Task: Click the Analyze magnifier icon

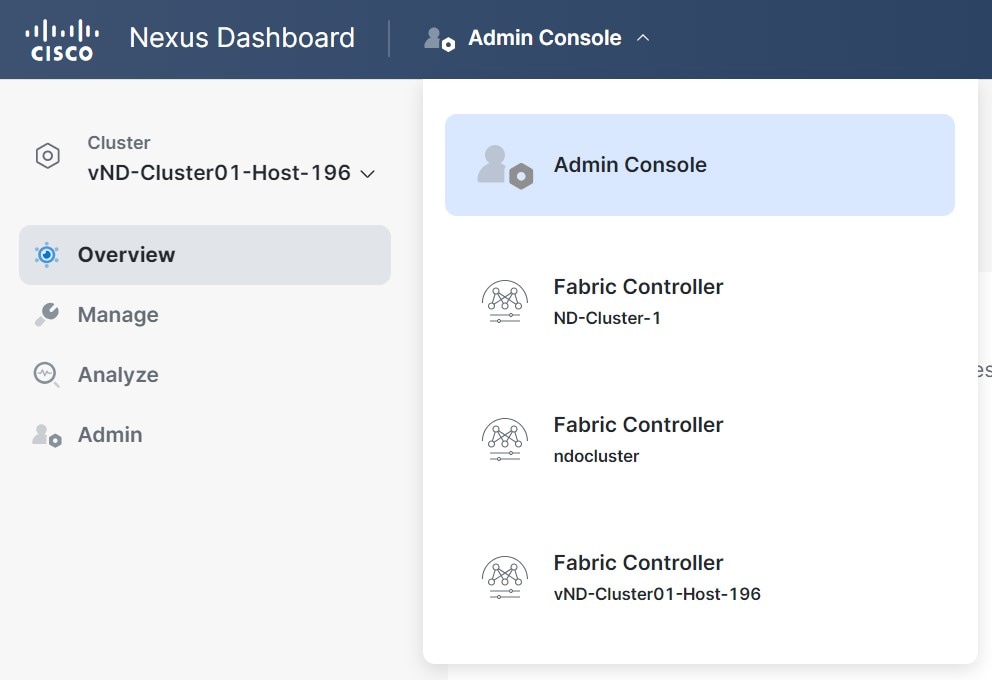Action: [46, 374]
